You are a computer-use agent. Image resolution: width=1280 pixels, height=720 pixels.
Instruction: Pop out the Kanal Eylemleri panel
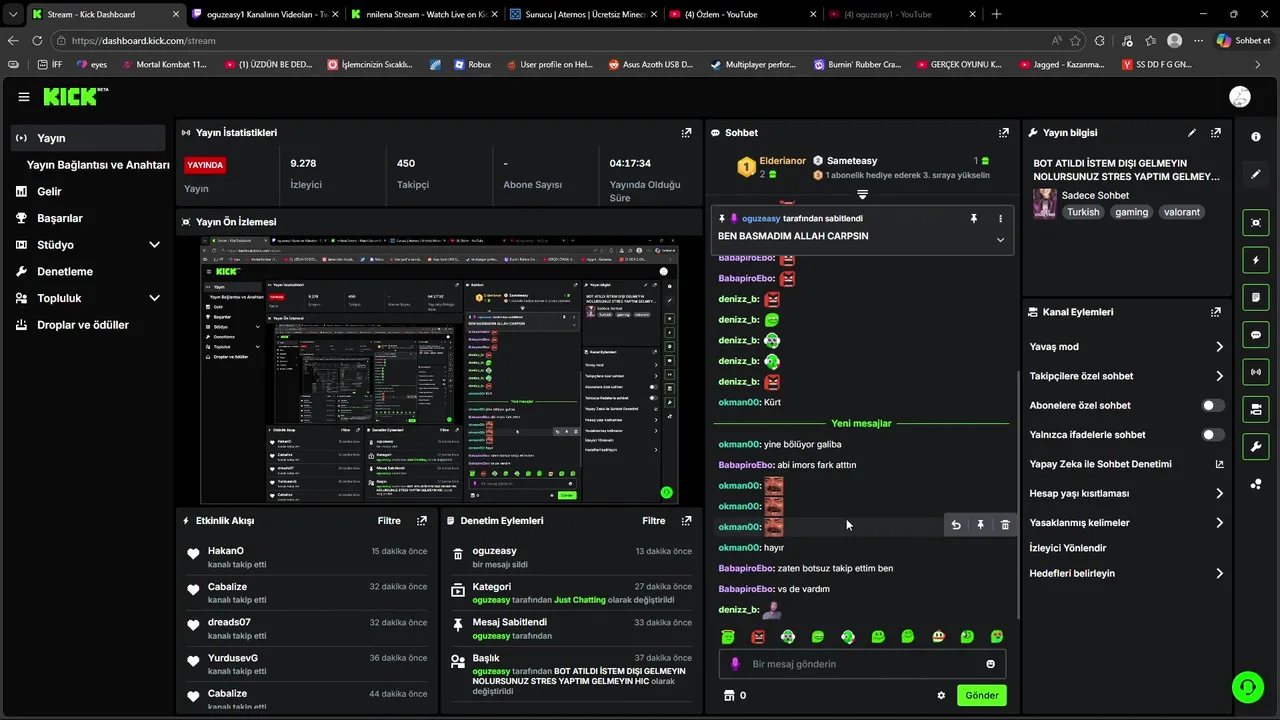[1215, 312]
